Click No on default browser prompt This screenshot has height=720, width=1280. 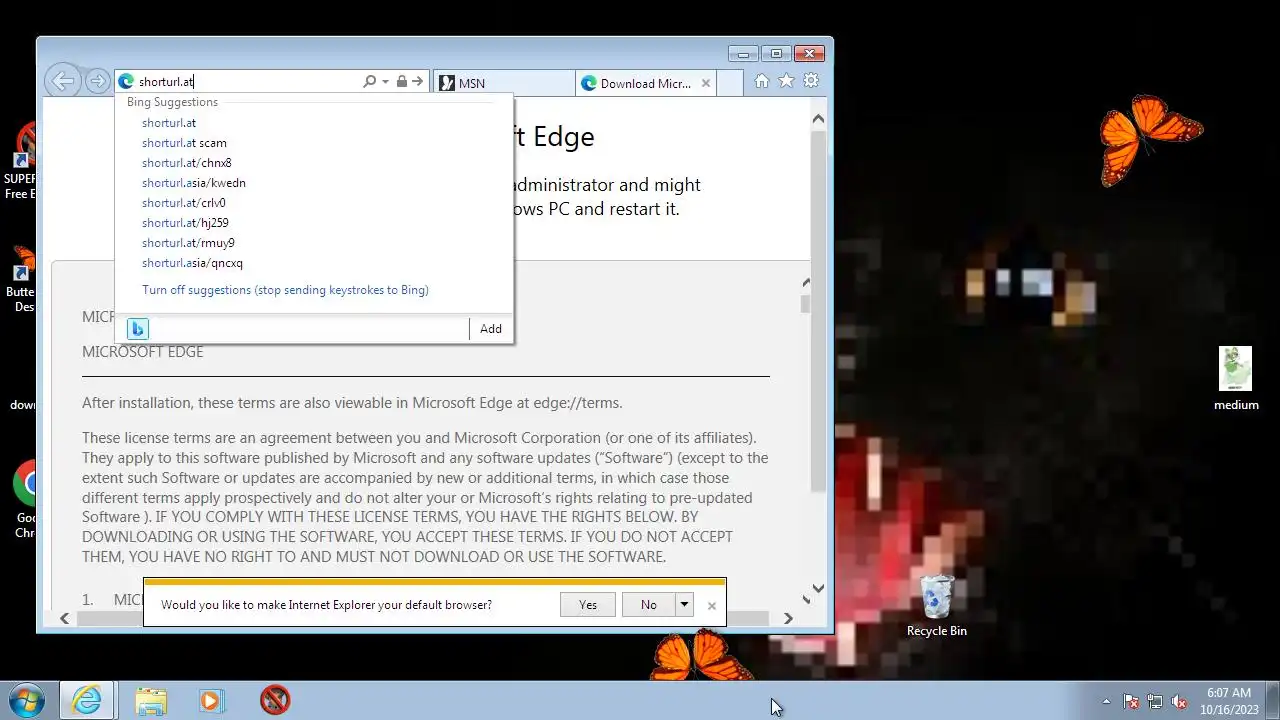649,605
